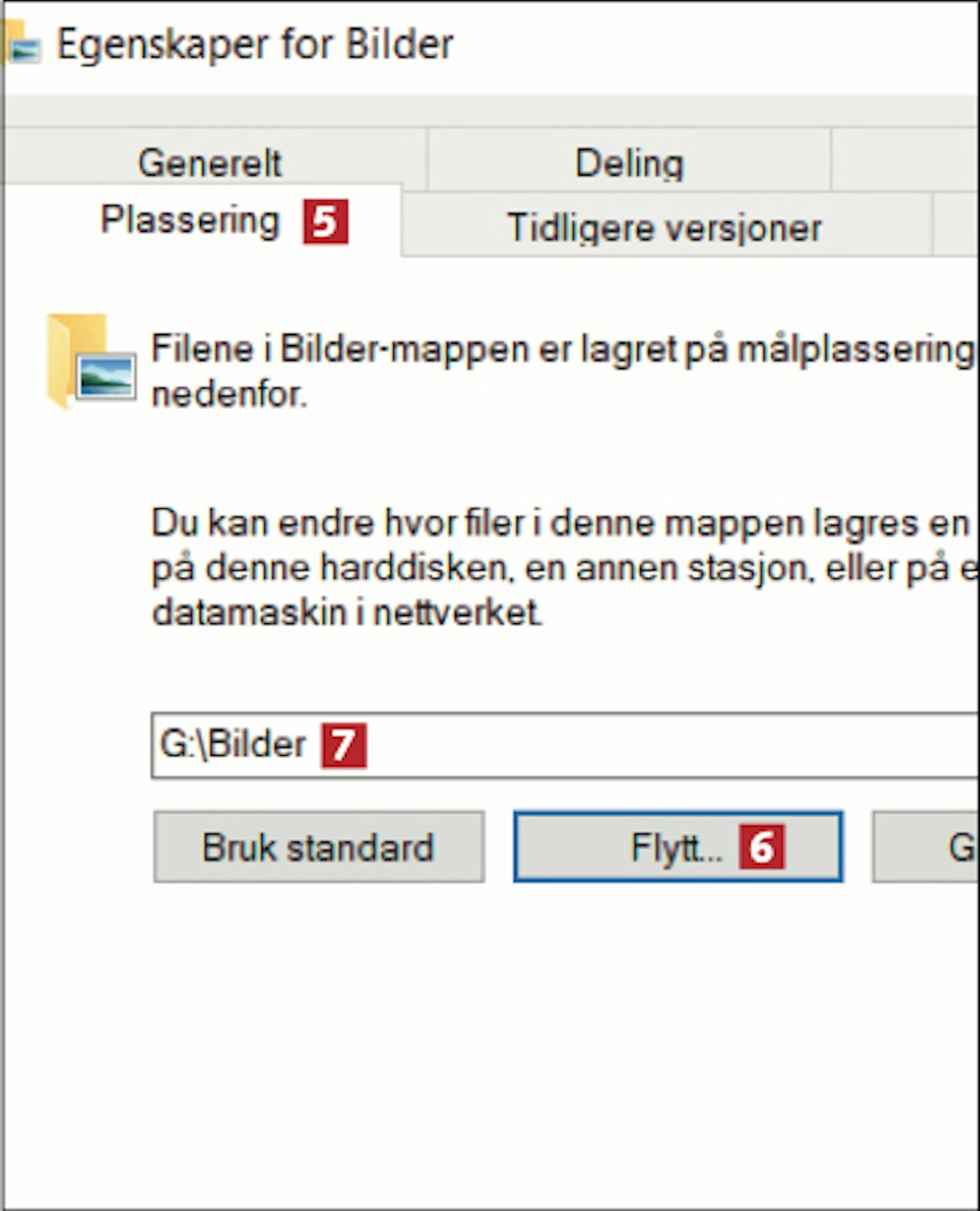
Task: Click the red number 7 badge
Action: point(344,745)
